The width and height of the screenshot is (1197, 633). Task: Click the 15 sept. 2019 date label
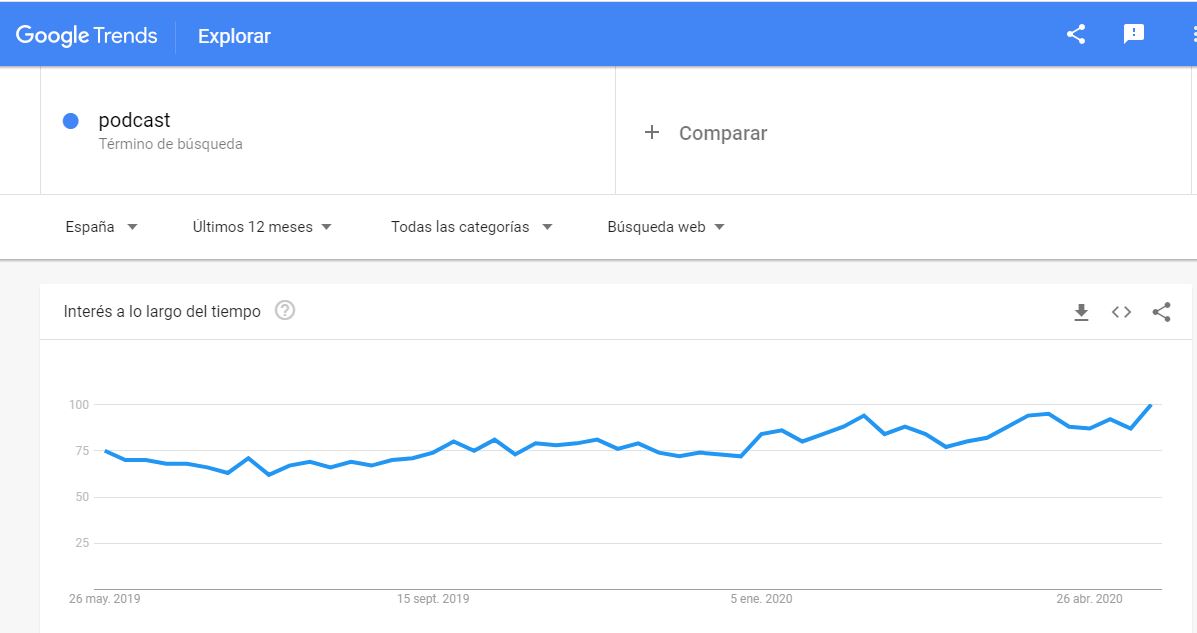pos(433,599)
